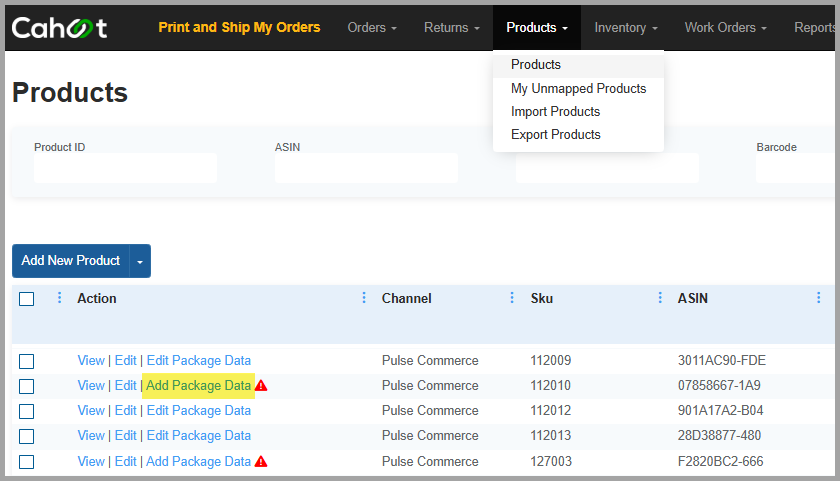840x481 pixels.
Task: Open Edit Package Data for Sku 112012
Action: (x=199, y=411)
